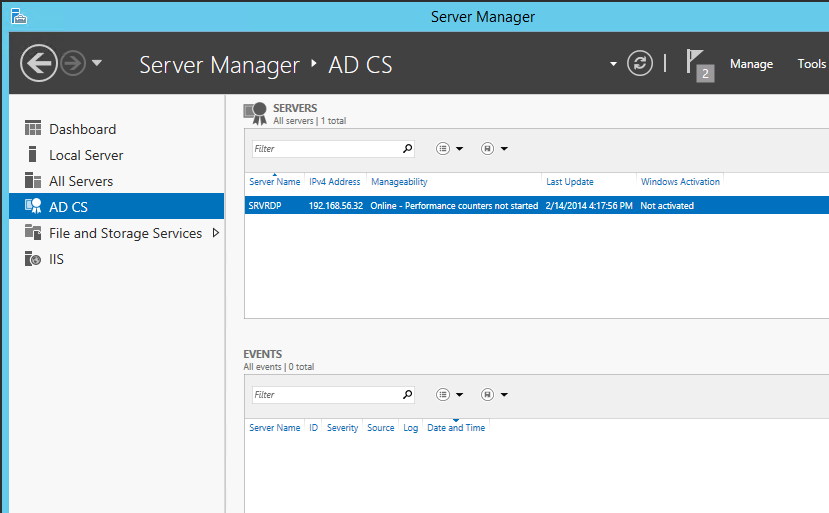The height and width of the screenshot is (513, 829).
Task: Click the SERVERS tile certificate icon
Action: click(255, 114)
